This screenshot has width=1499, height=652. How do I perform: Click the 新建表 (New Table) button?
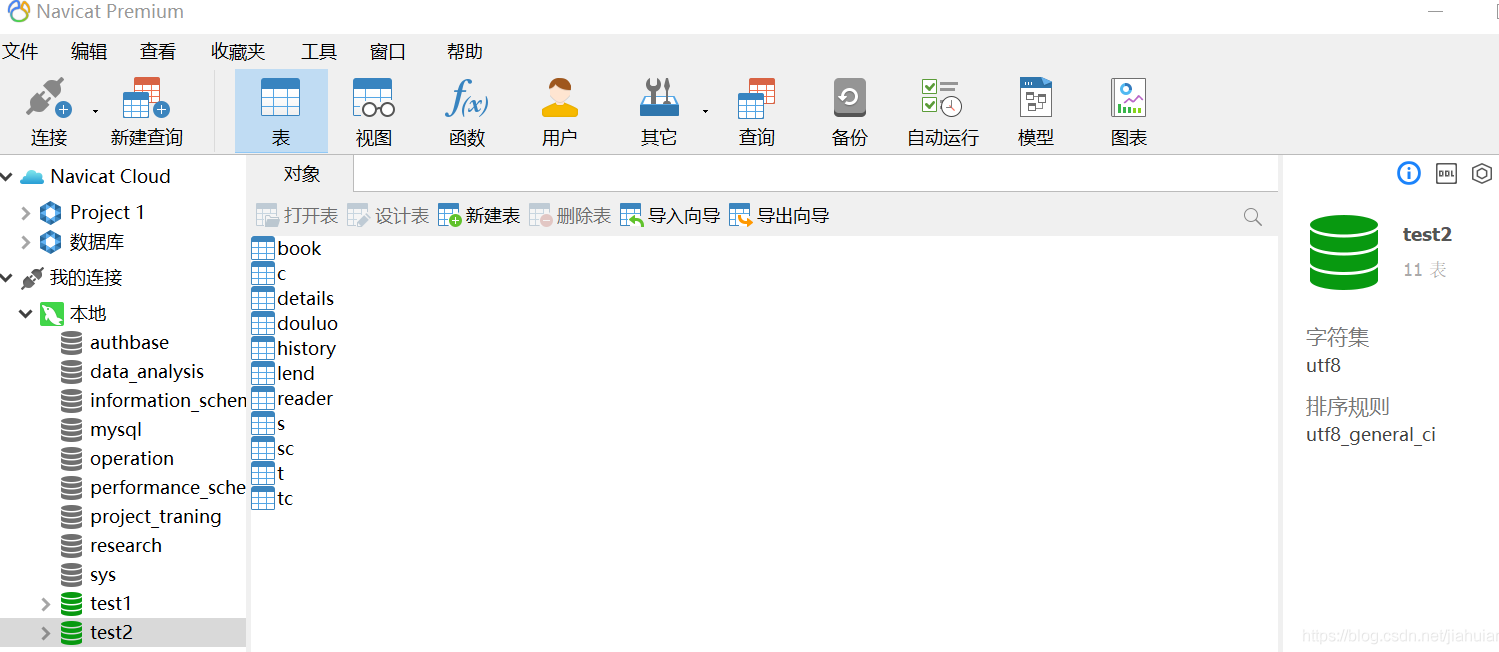(479, 214)
